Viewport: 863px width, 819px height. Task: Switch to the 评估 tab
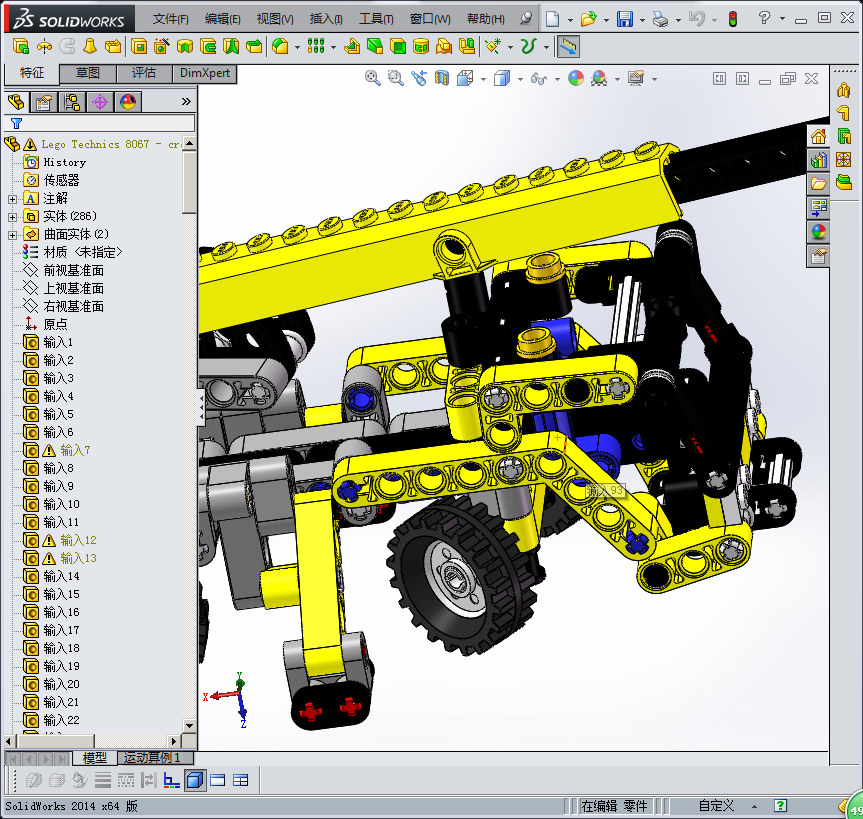pos(144,73)
